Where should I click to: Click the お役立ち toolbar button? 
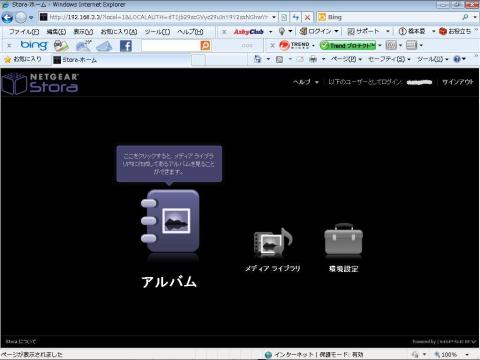click(x=455, y=31)
